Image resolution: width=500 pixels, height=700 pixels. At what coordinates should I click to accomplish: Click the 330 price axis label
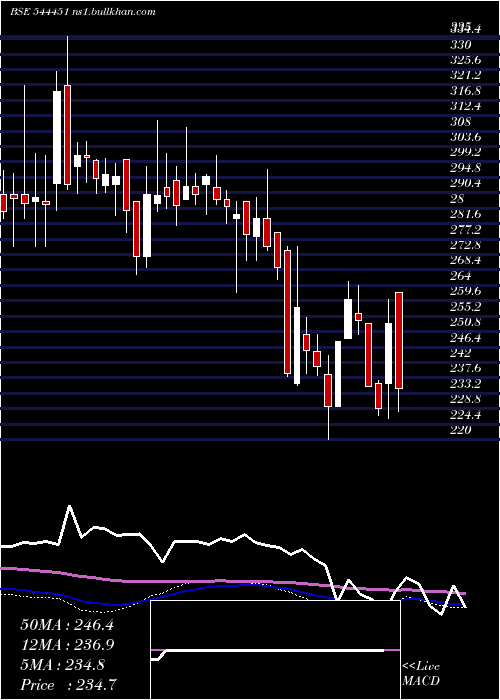pos(460,45)
